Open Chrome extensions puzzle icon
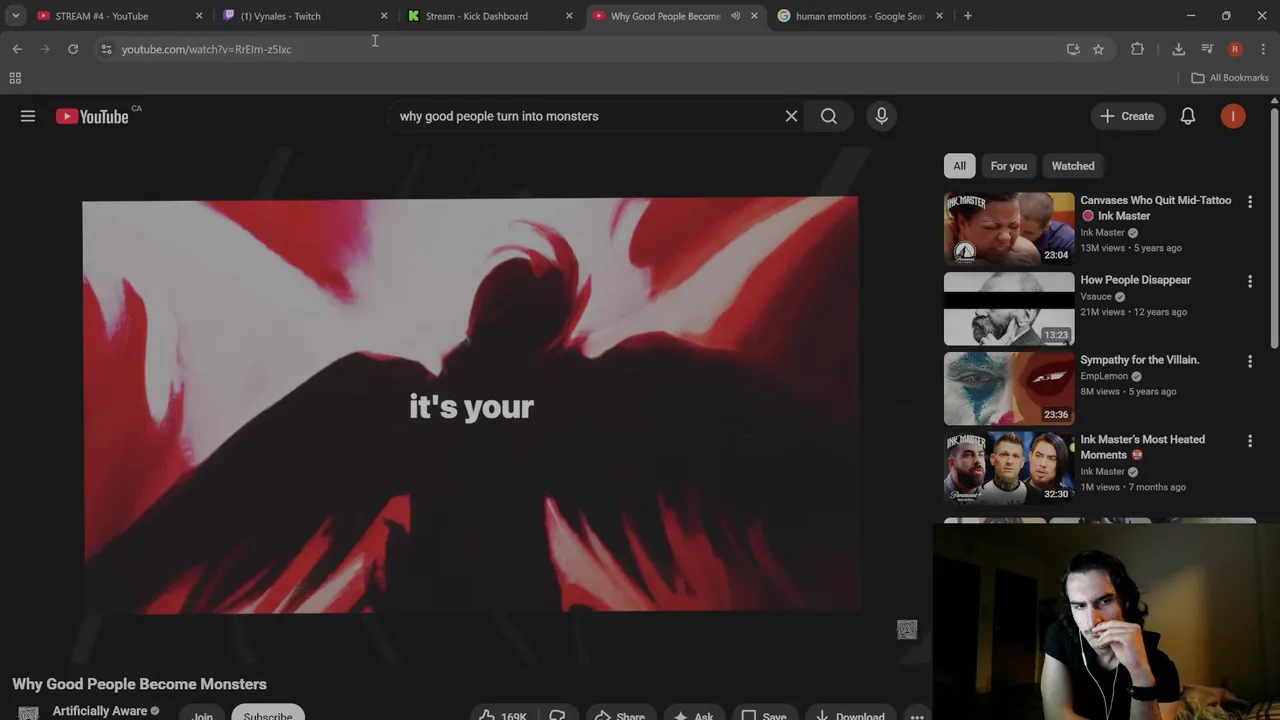 tap(1137, 49)
